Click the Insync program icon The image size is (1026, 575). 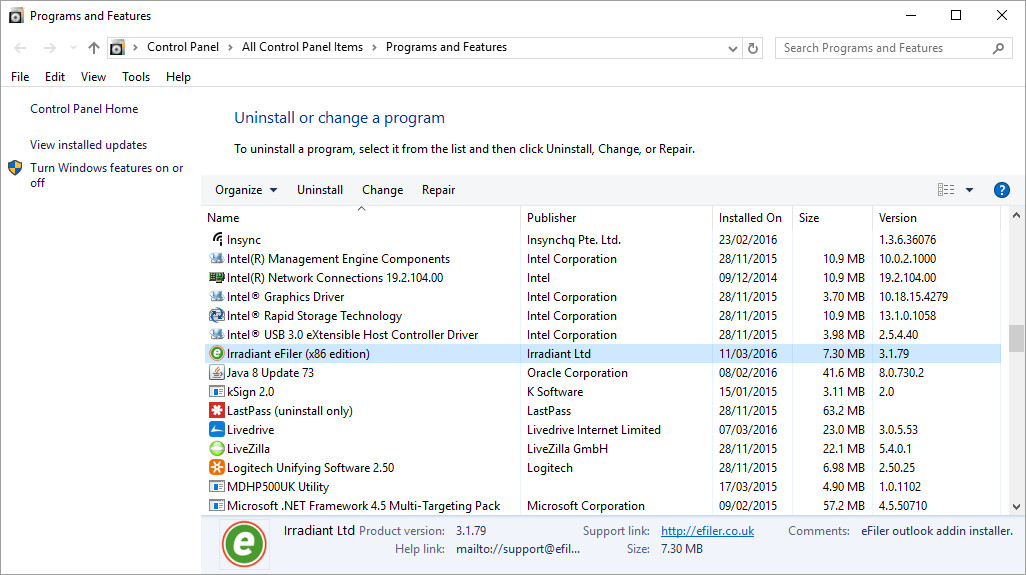pos(217,239)
